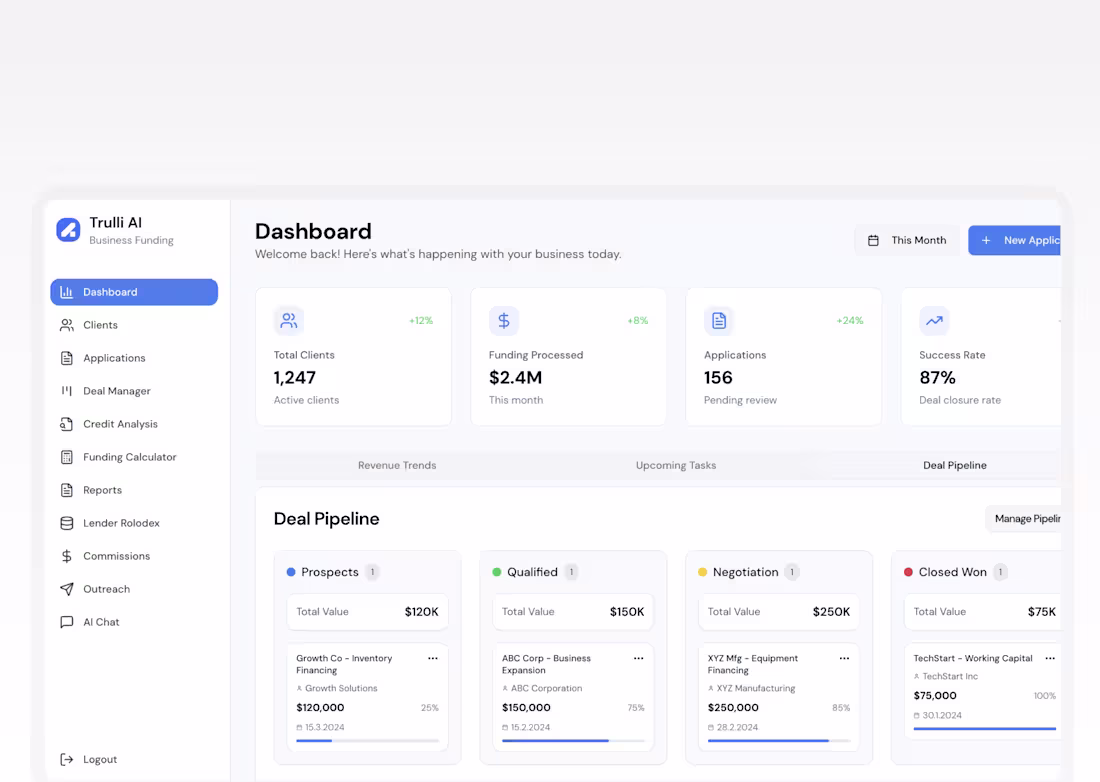This screenshot has width=1100, height=782.
Task: Select the Clients icon in the sidebar
Action: (x=68, y=324)
